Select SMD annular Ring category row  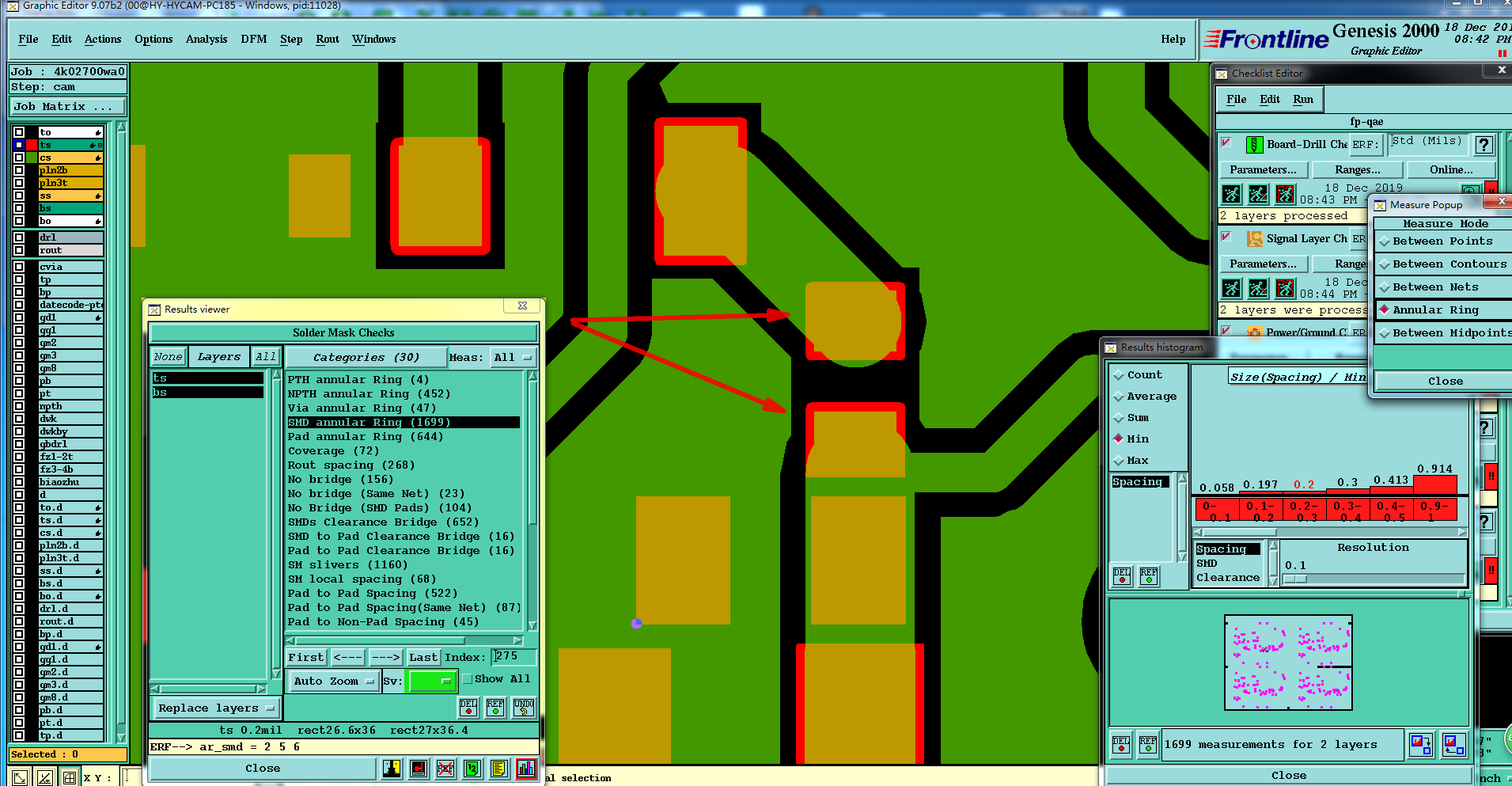[404, 423]
